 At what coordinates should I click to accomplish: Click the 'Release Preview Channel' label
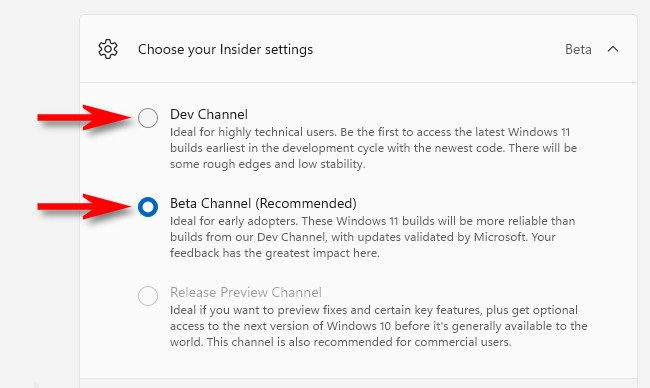point(246,293)
